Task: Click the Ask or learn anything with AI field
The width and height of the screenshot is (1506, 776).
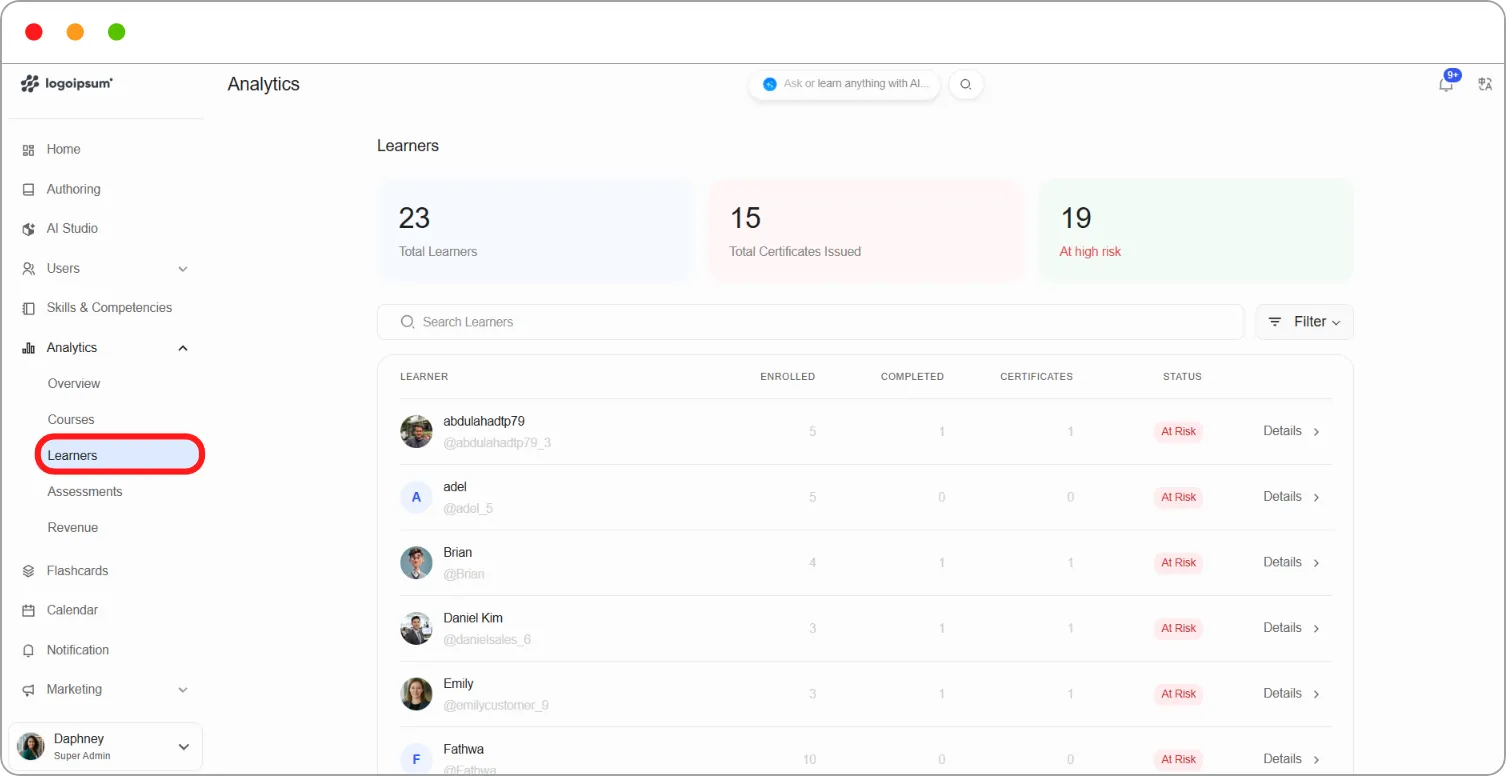Action: pyautogui.click(x=844, y=84)
